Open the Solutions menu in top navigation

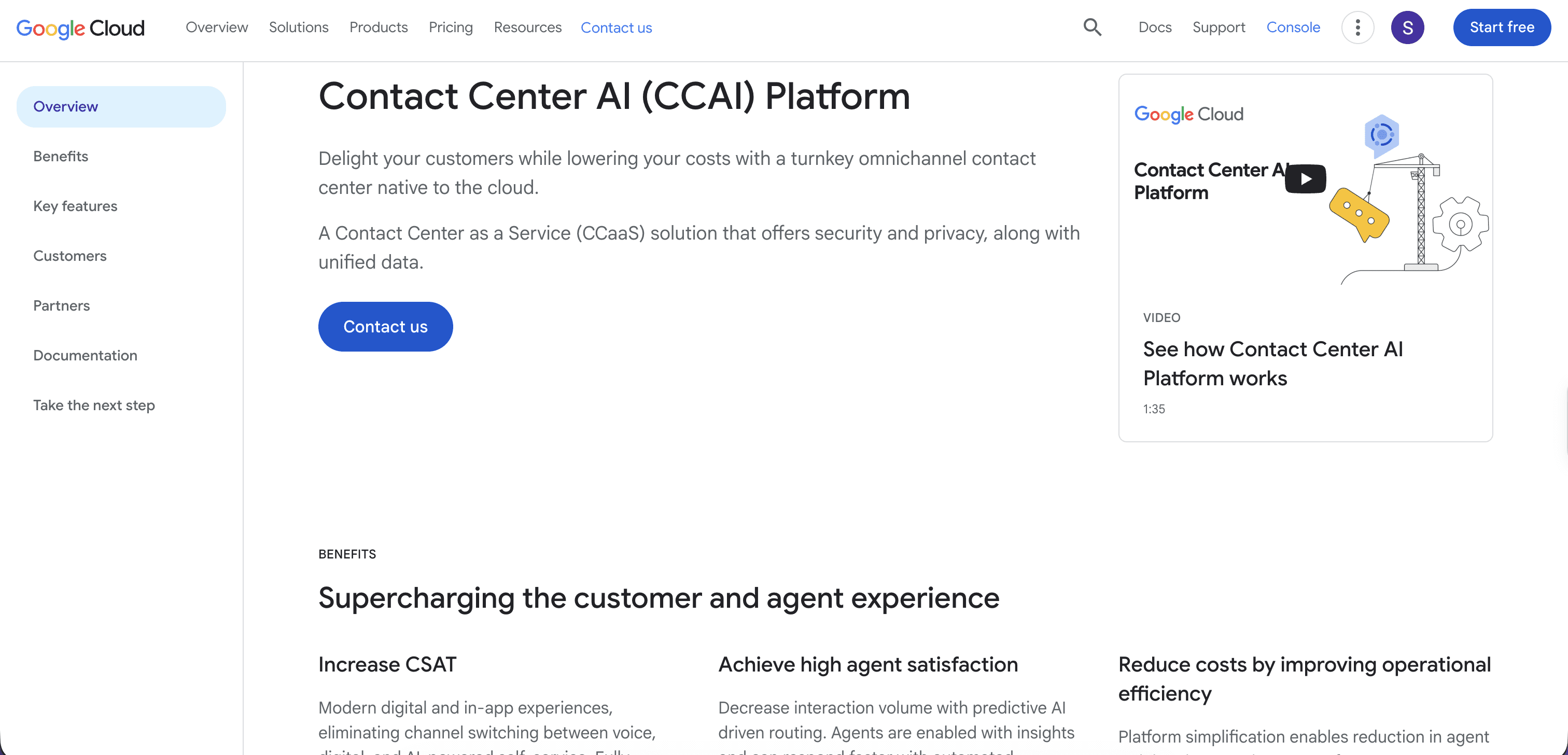coord(298,27)
